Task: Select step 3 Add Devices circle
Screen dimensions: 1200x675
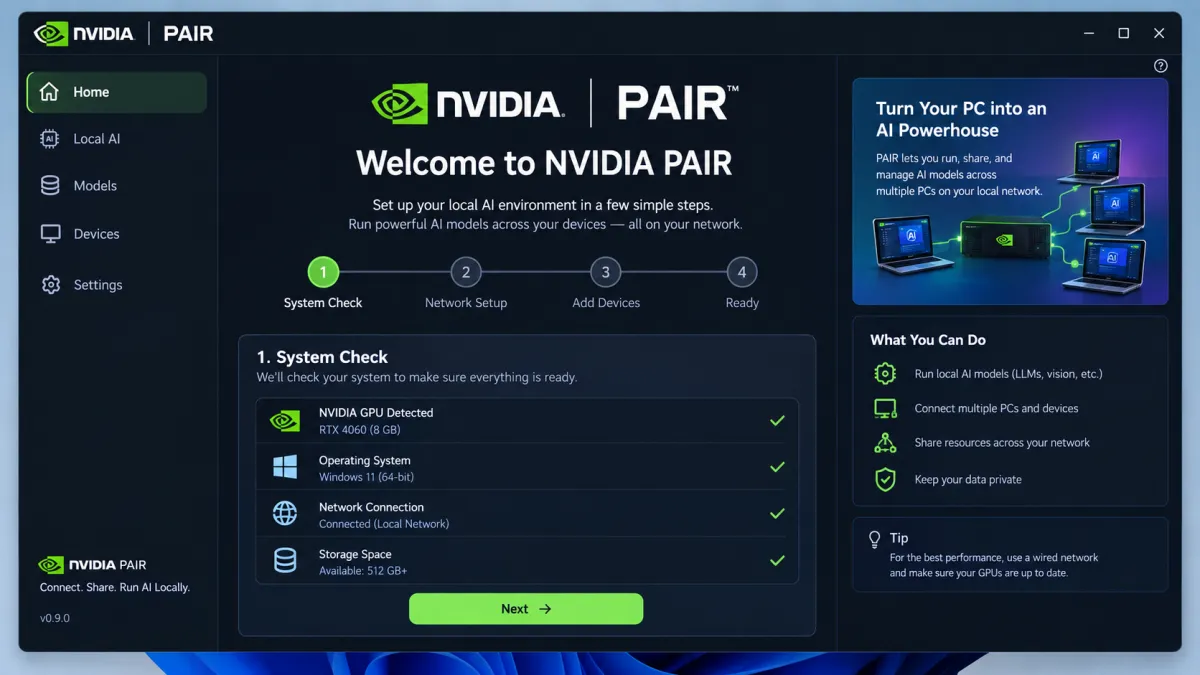Action: 605,272
